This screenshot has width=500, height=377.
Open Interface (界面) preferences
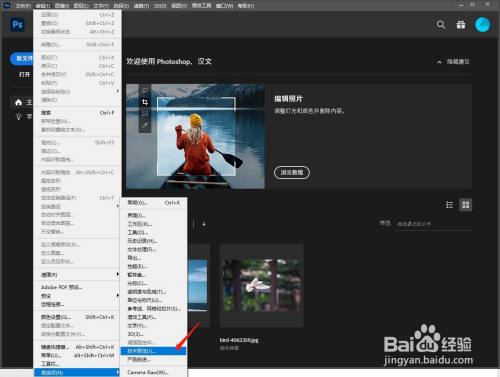[x=153, y=216]
